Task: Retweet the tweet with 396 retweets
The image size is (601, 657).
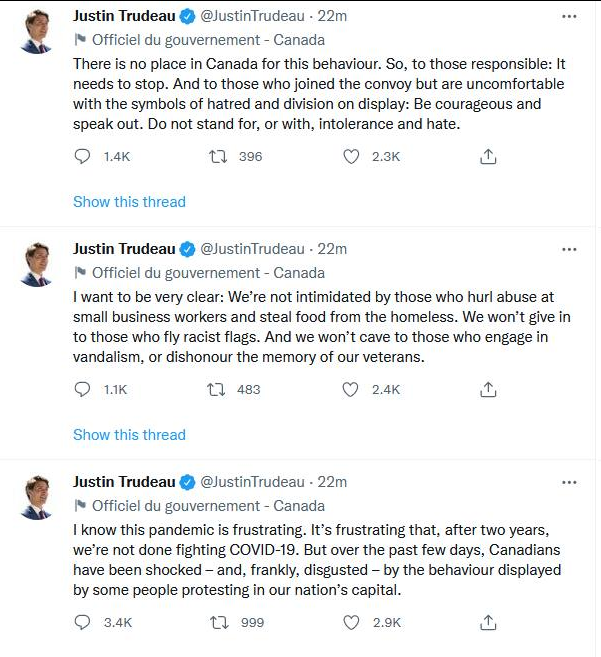Action: [x=216, y=157]
